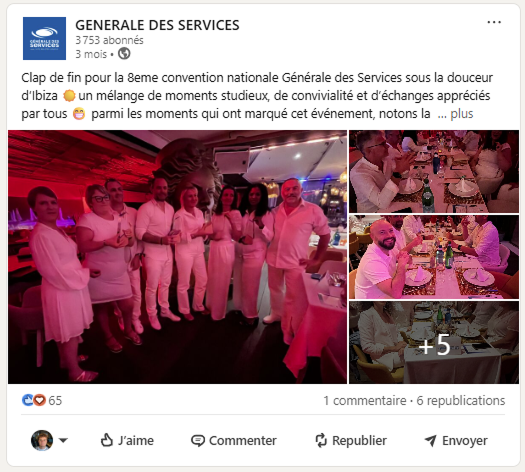This screenshot has height=472, width=525.
Task: Click the 3 753 abonnés follower count
Action: (x=109, y=40)
